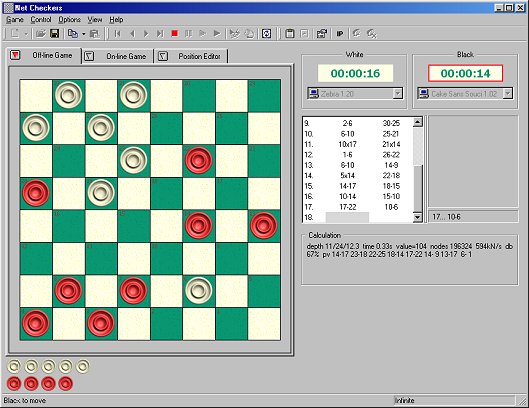Click the flip board icon
This screenshot has height=408, width=529.
pos(267,33)
